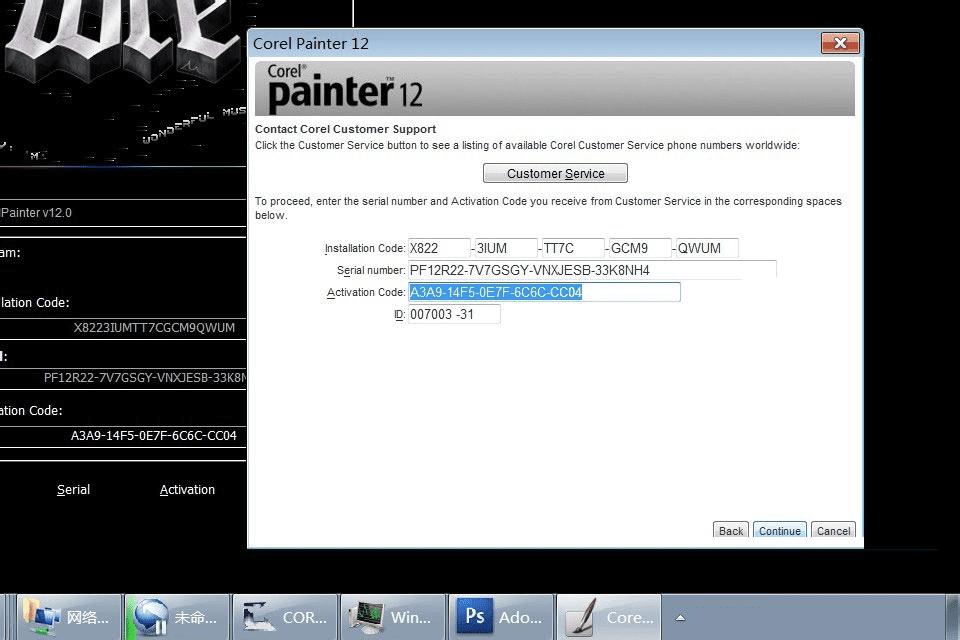Click the Activation button in keygen window
This screenshot has width=960, height=640.
point(187,489)
